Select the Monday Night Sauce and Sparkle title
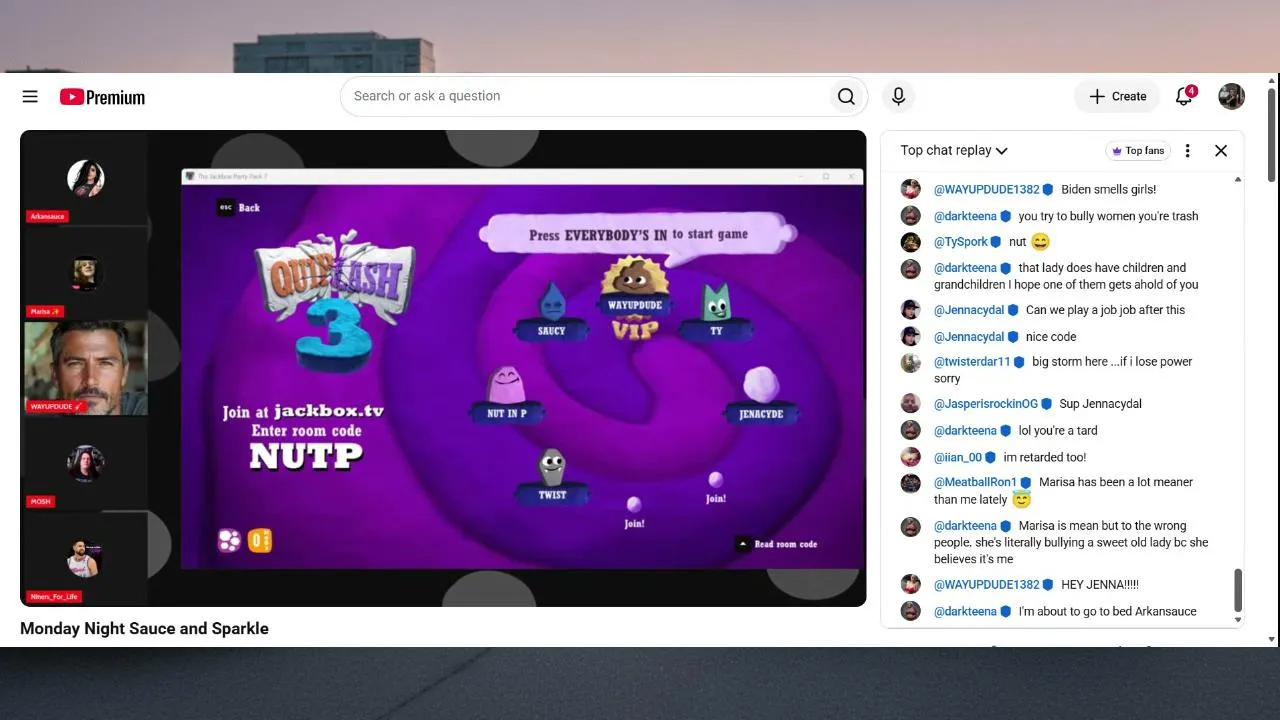 click(x=144, y=629)
